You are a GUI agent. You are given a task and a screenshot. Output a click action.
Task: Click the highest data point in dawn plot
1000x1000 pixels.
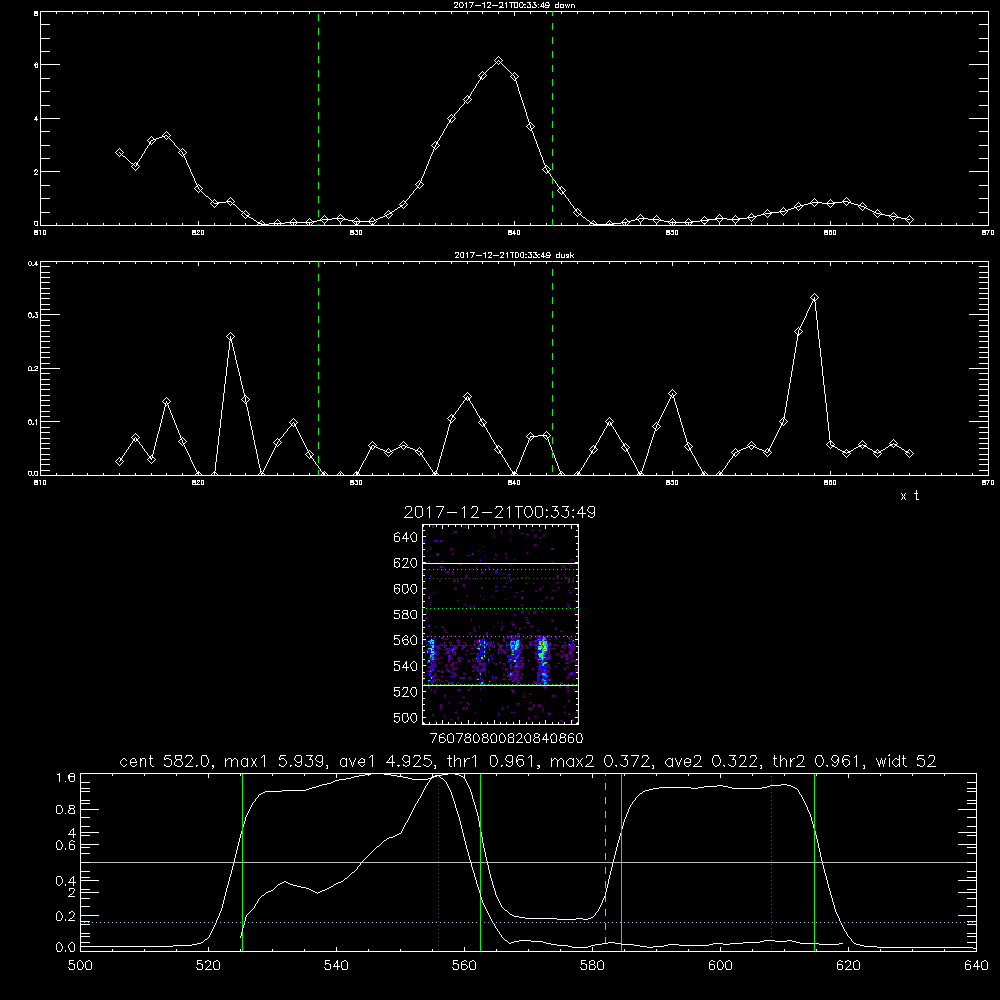(499, 61)
